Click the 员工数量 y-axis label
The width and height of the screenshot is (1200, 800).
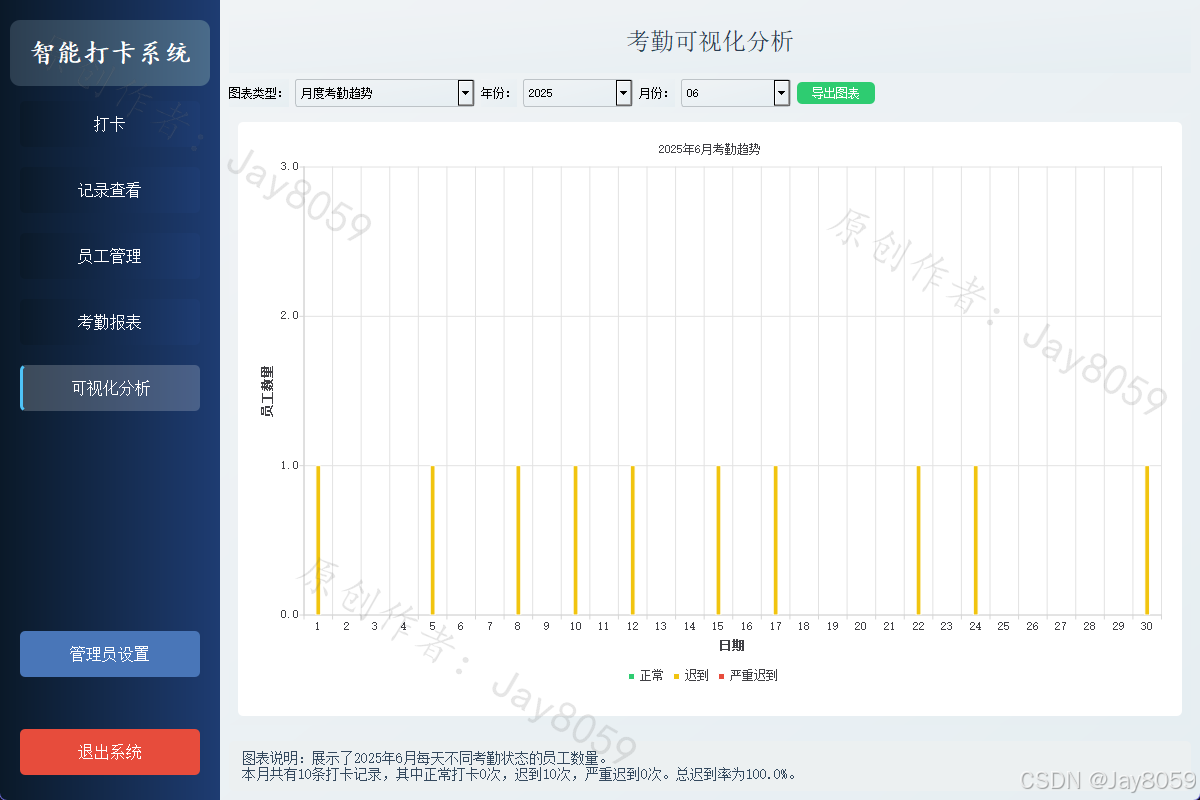coord(267,391)
